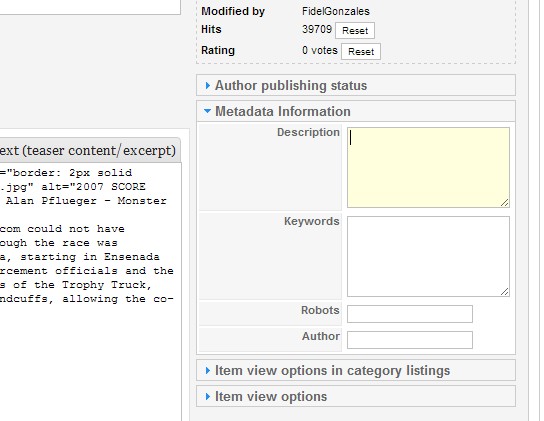Screen dimensions: 544x421
Task: Click the Rating label
Action: click(x=218, y=50)
